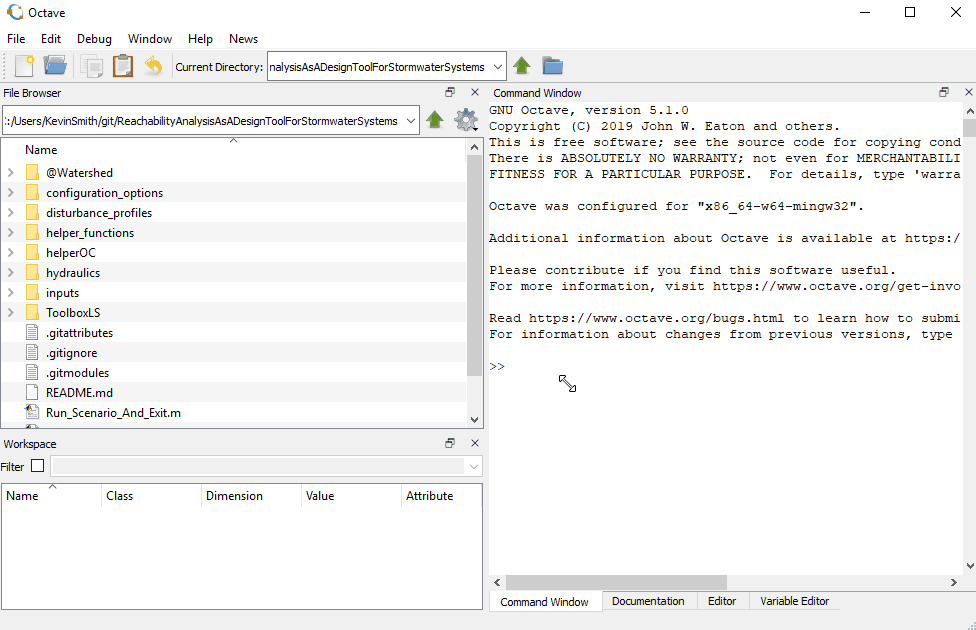Image resolution: width=976 pixels, height=630 pixels.
Task: Select the Run_Scenario_And_Exit.m script icon
Action: click(x=32, y=412)
